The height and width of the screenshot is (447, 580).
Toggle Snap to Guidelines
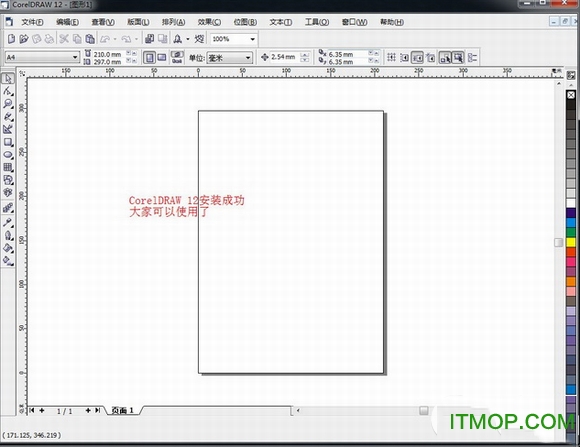click(x=404, y=57)
